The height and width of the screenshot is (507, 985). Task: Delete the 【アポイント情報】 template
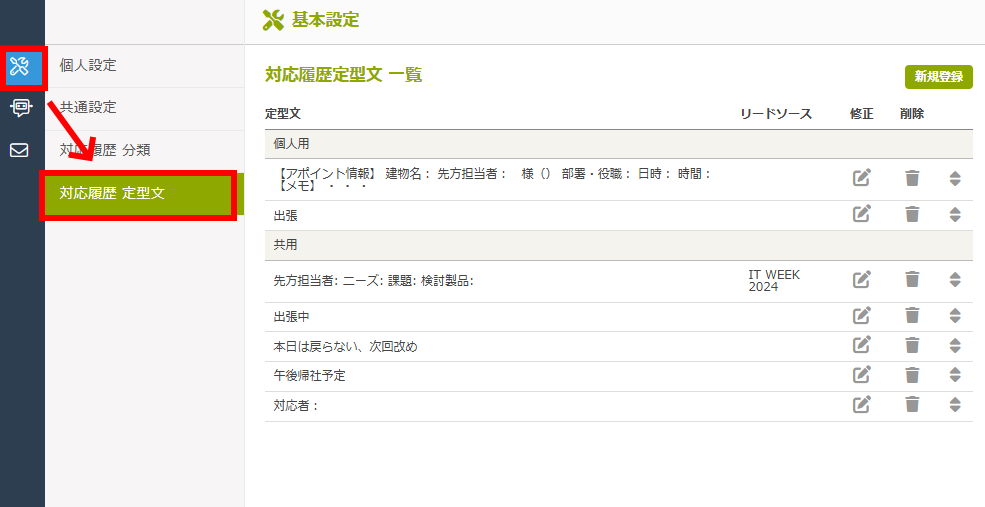912,178
